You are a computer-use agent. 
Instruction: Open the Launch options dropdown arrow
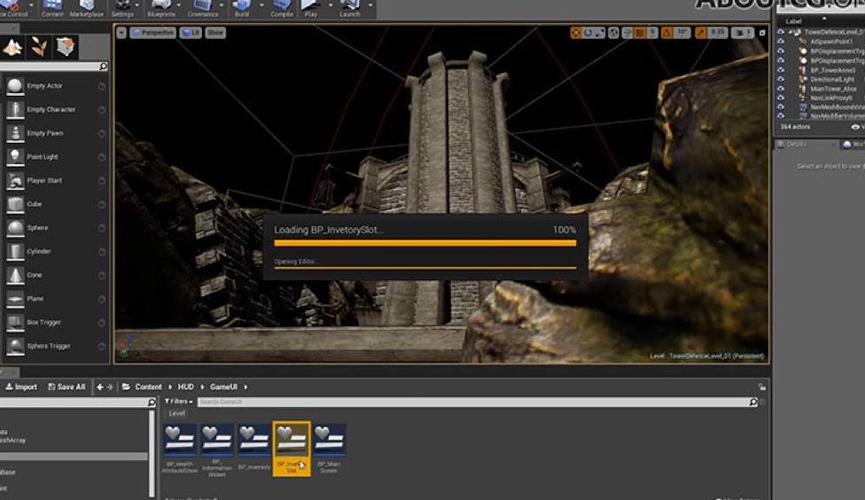tap(370, 6)
